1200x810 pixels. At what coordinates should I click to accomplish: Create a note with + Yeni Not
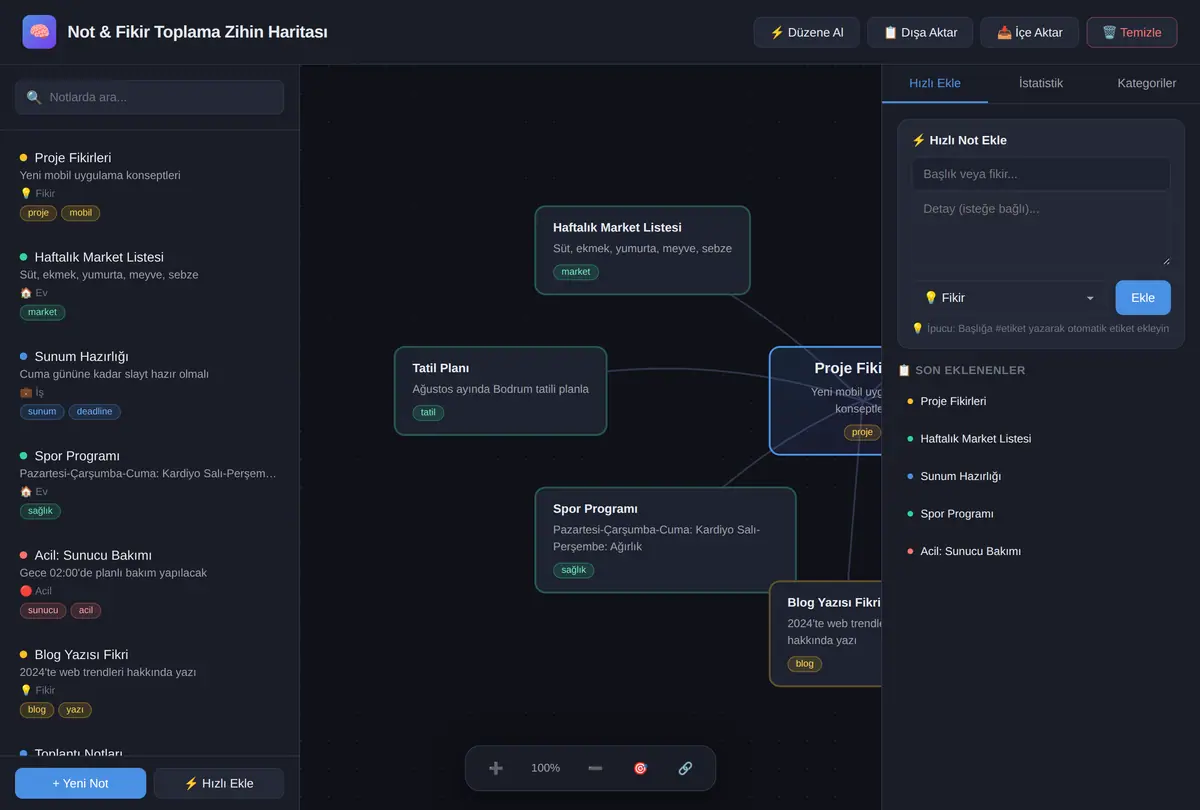80,783
